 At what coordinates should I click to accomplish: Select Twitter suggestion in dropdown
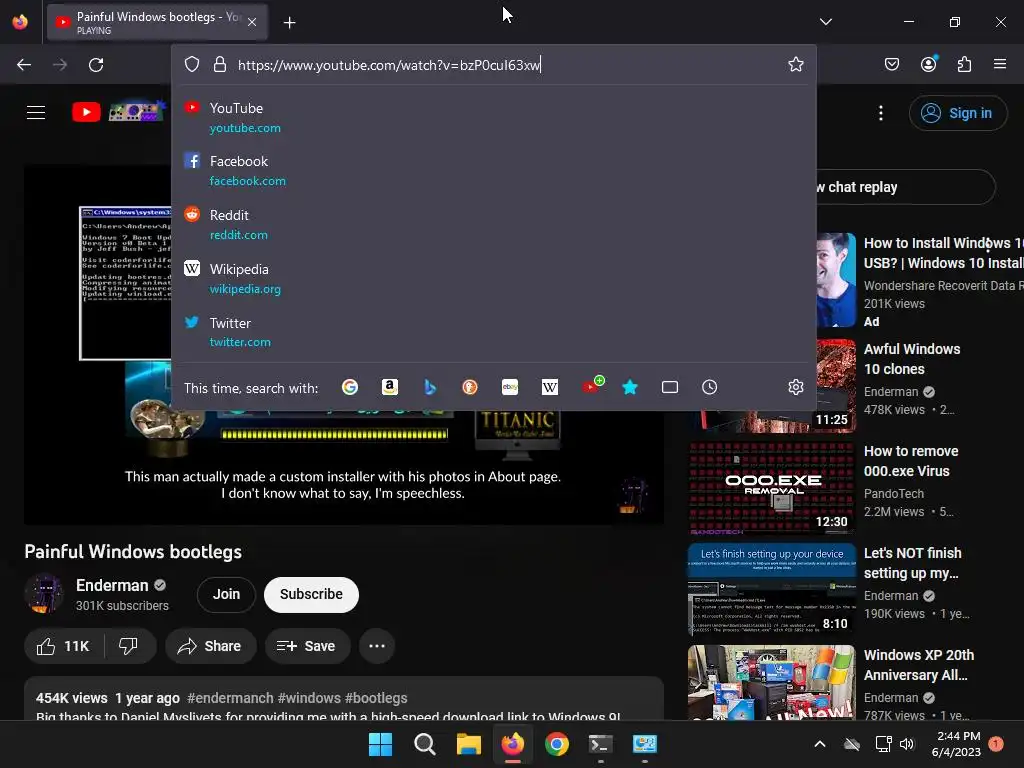coord(493,332)
